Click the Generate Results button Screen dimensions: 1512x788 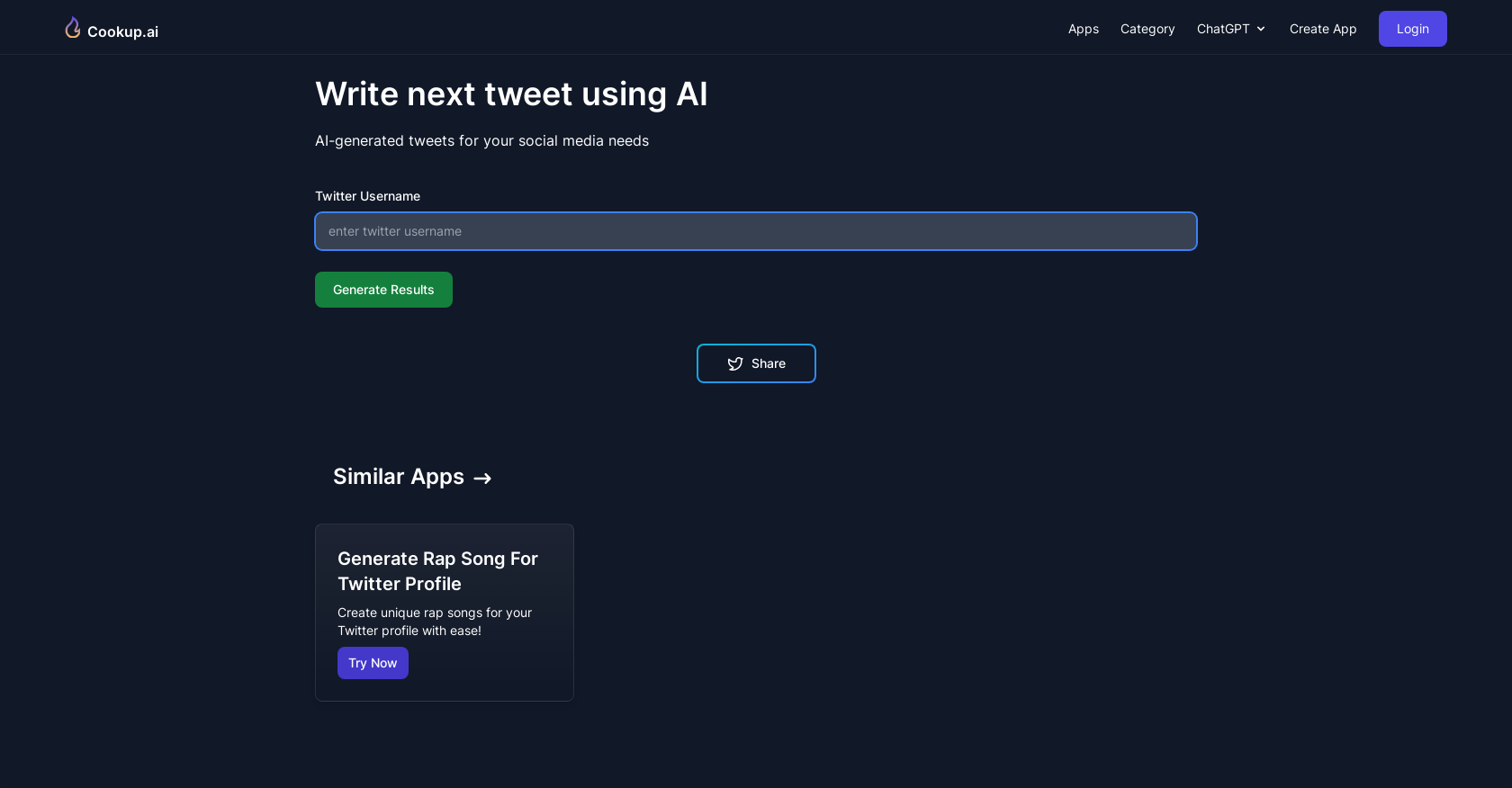coord(383,290)
